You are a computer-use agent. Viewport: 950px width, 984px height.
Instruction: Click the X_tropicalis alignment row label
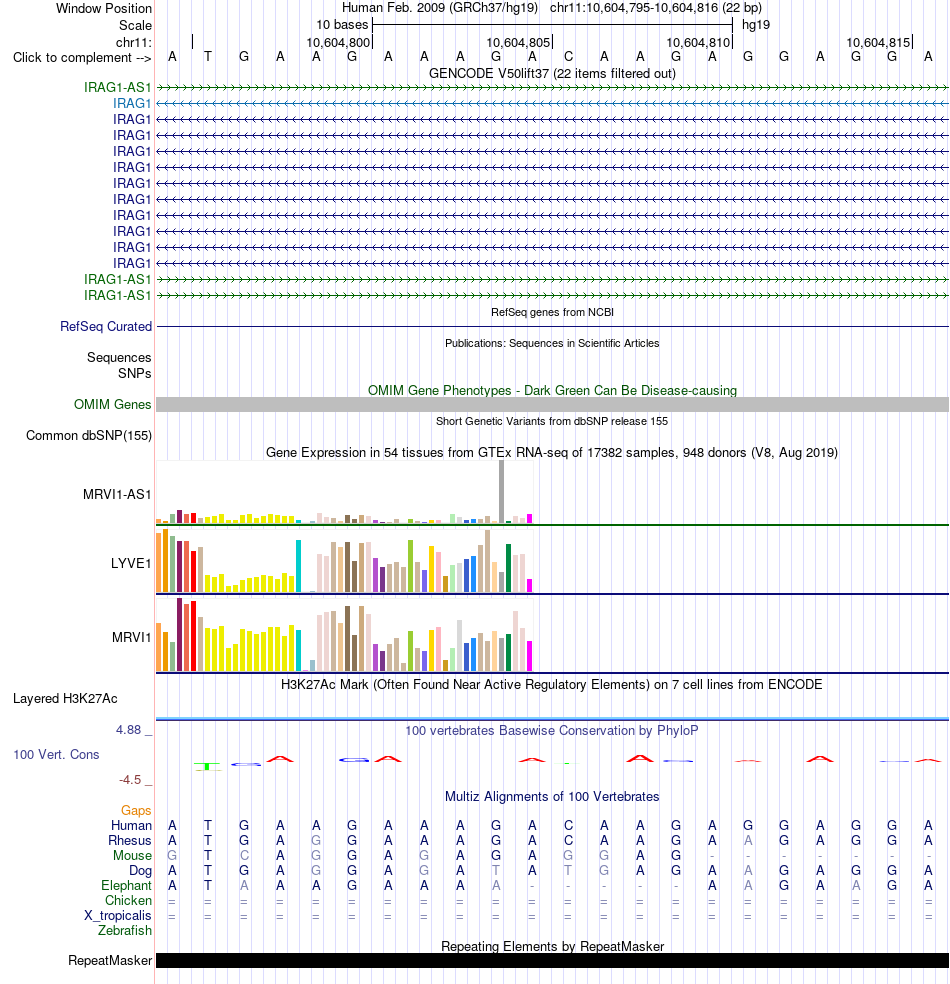point(118,916)
